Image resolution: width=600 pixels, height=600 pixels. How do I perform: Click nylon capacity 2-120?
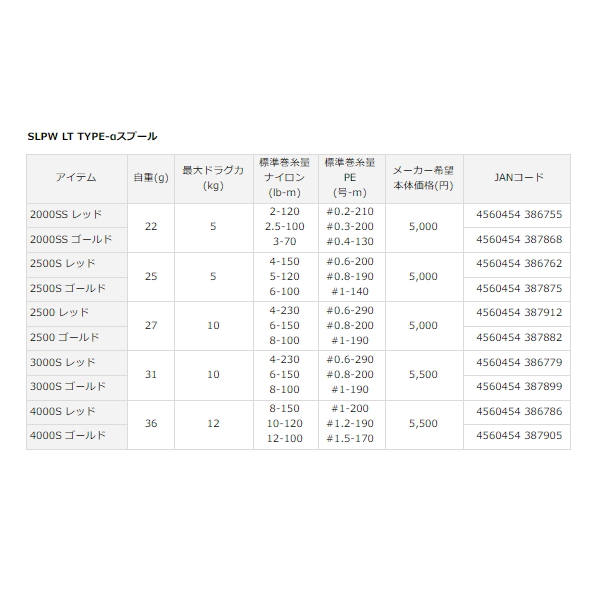284,212
